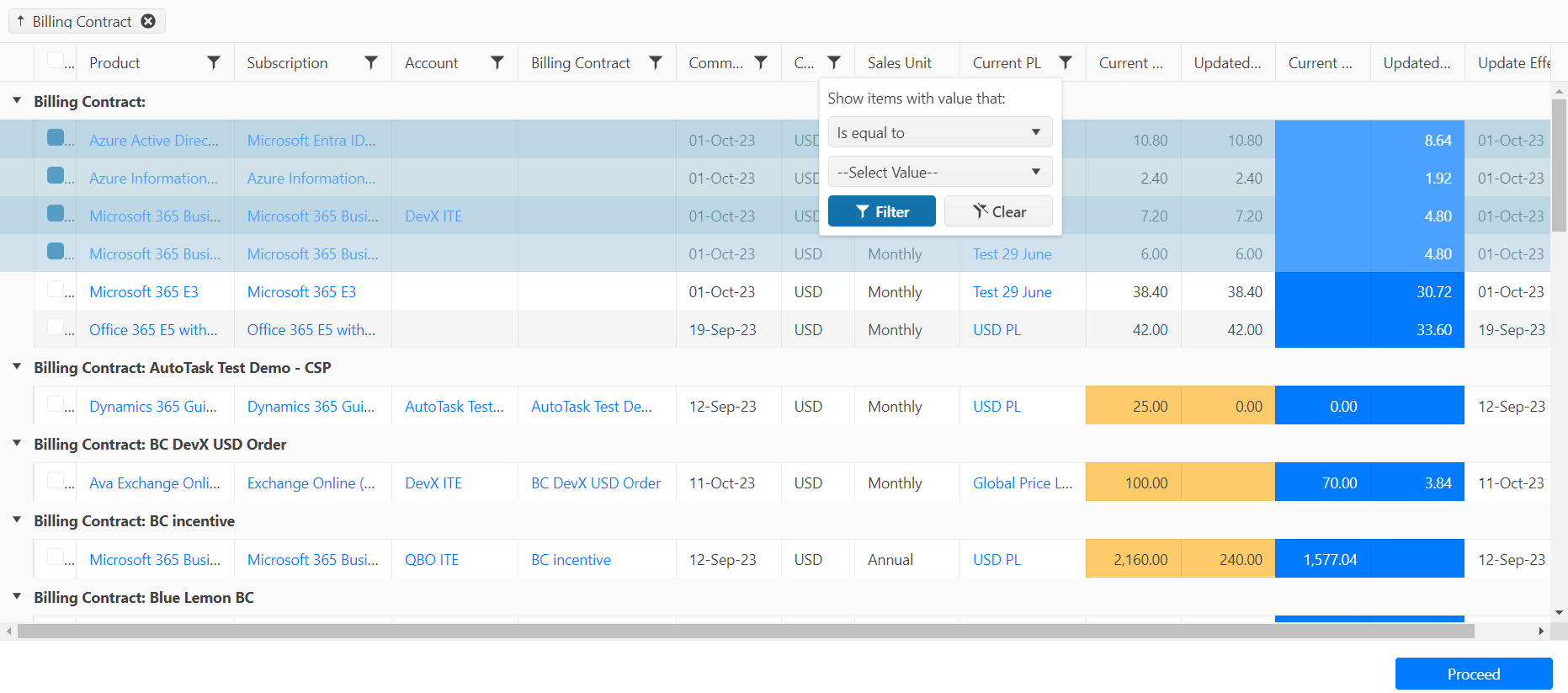Open the Current PL column filter icon
The width and height of the screenshot is (1568, 693).
pyautogui.click(x=1066, y=62)
